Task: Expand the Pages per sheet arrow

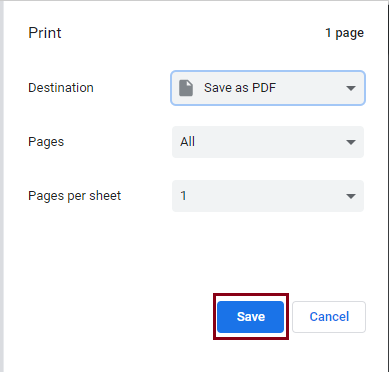Action: [350, 196]
